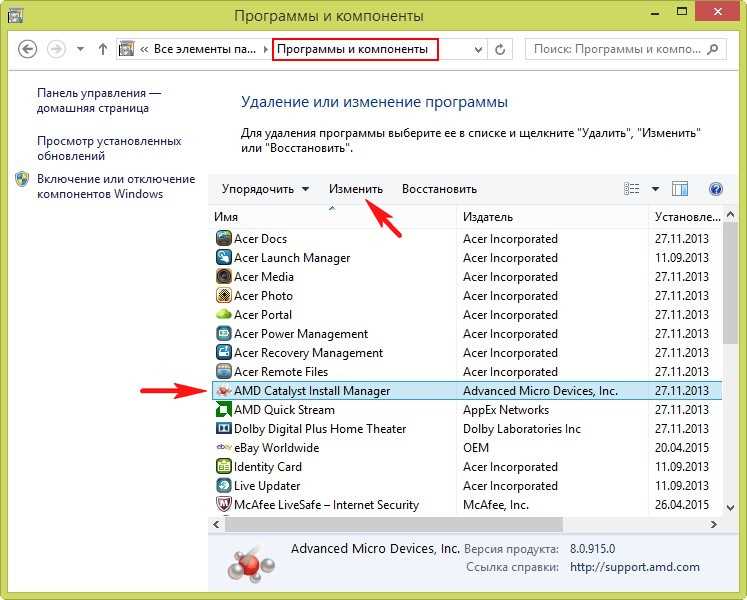Image resolution: width=747 pixels, height=600 pixels.
Task: Open the view options dropdown arrow
Action: tap(656, 189)
